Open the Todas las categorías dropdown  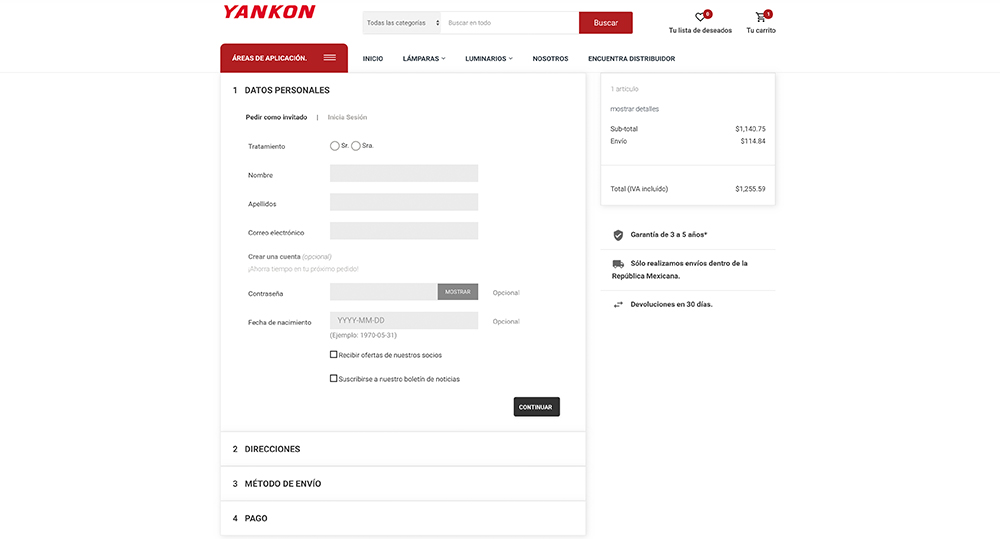click(x=402, y=23)
